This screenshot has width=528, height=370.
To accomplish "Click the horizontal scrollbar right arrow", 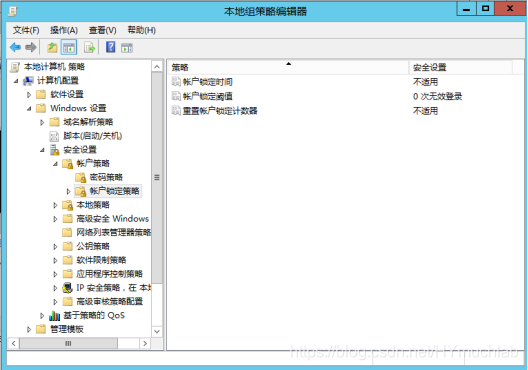I will click(145, 343).
